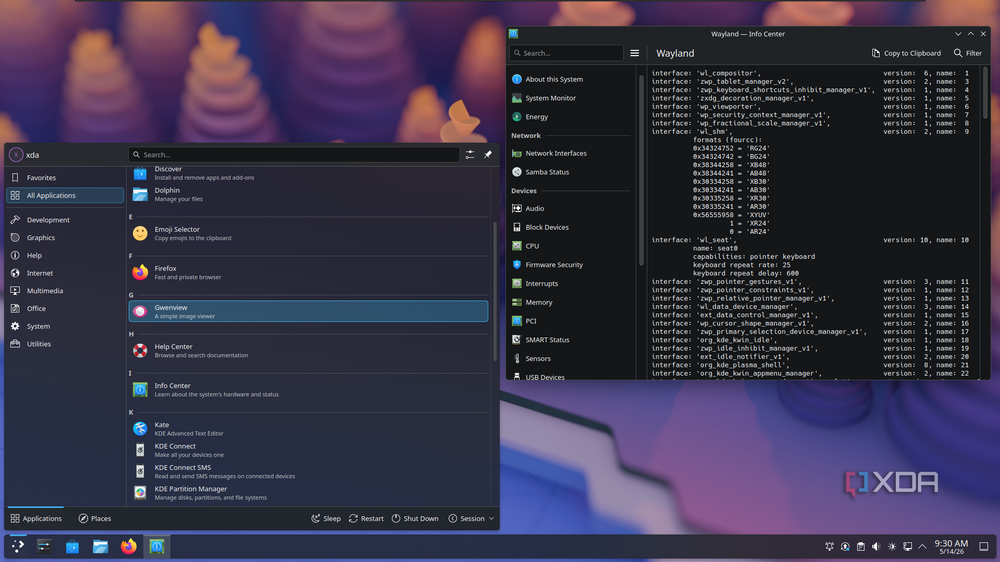Click the Restart button
Viewport: 1000px width, 562px height.
click(x=366, y=519)
